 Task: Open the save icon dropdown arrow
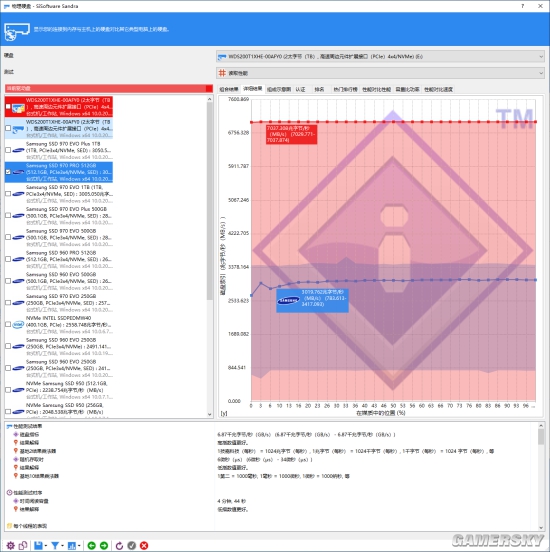click(46, 546)
